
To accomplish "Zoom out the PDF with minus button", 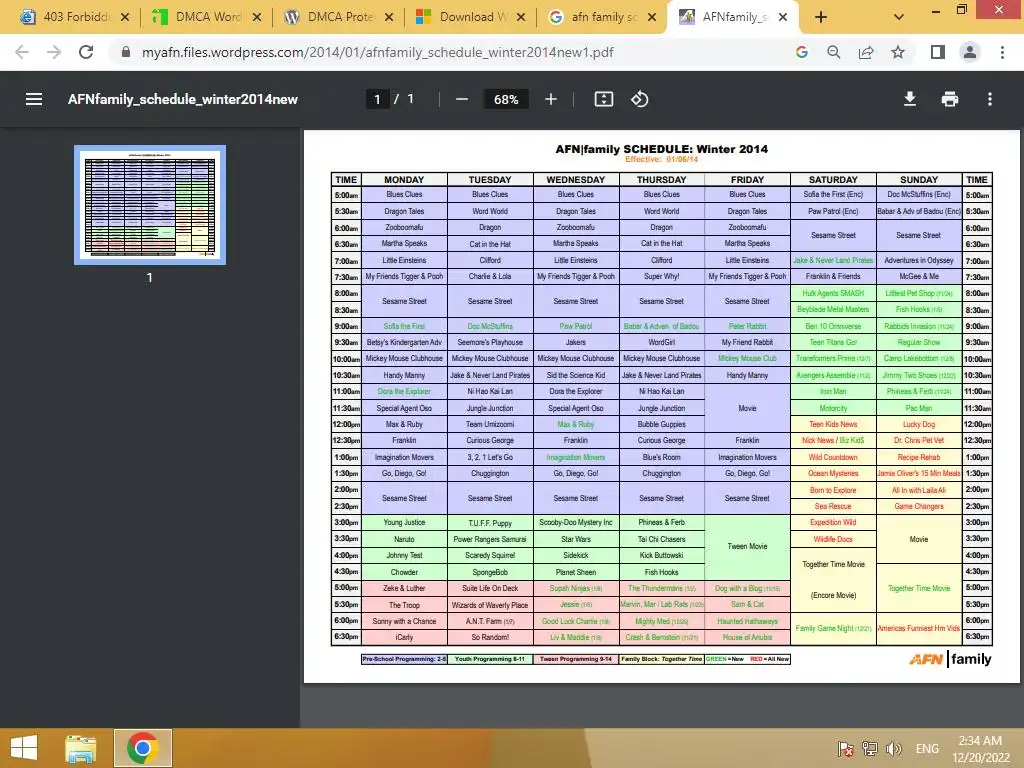I will [462, 99].
